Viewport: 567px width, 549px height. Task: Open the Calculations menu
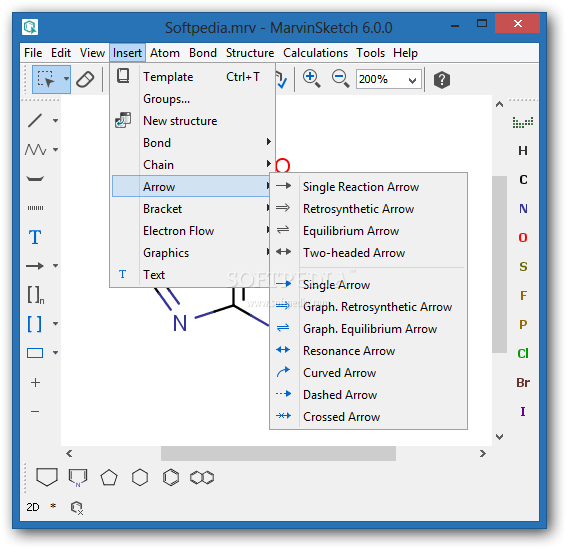(x=315, y=53)
